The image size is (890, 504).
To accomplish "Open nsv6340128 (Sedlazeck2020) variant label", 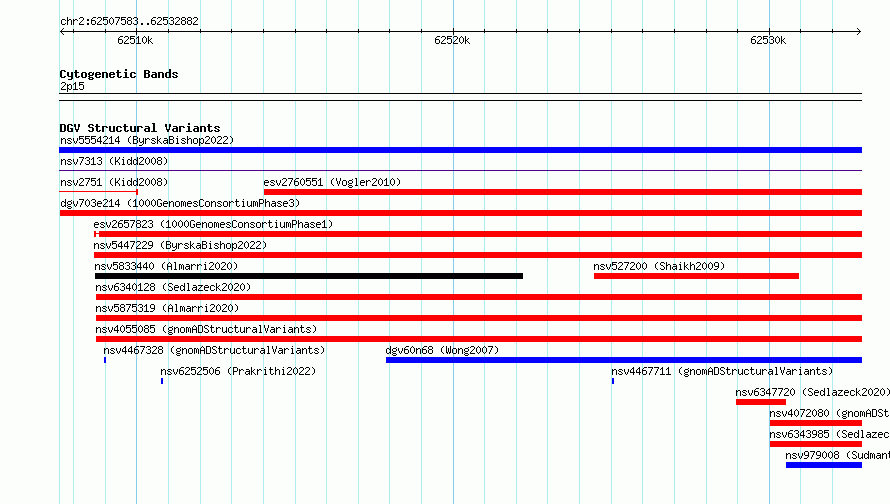I will tap(173, 287).
